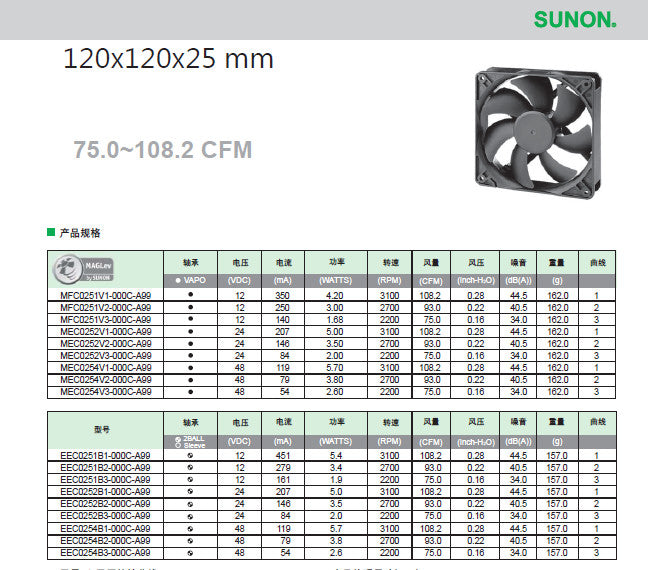
Task: Click current value 279 for EEC0251B2
Action: point(283,467)
